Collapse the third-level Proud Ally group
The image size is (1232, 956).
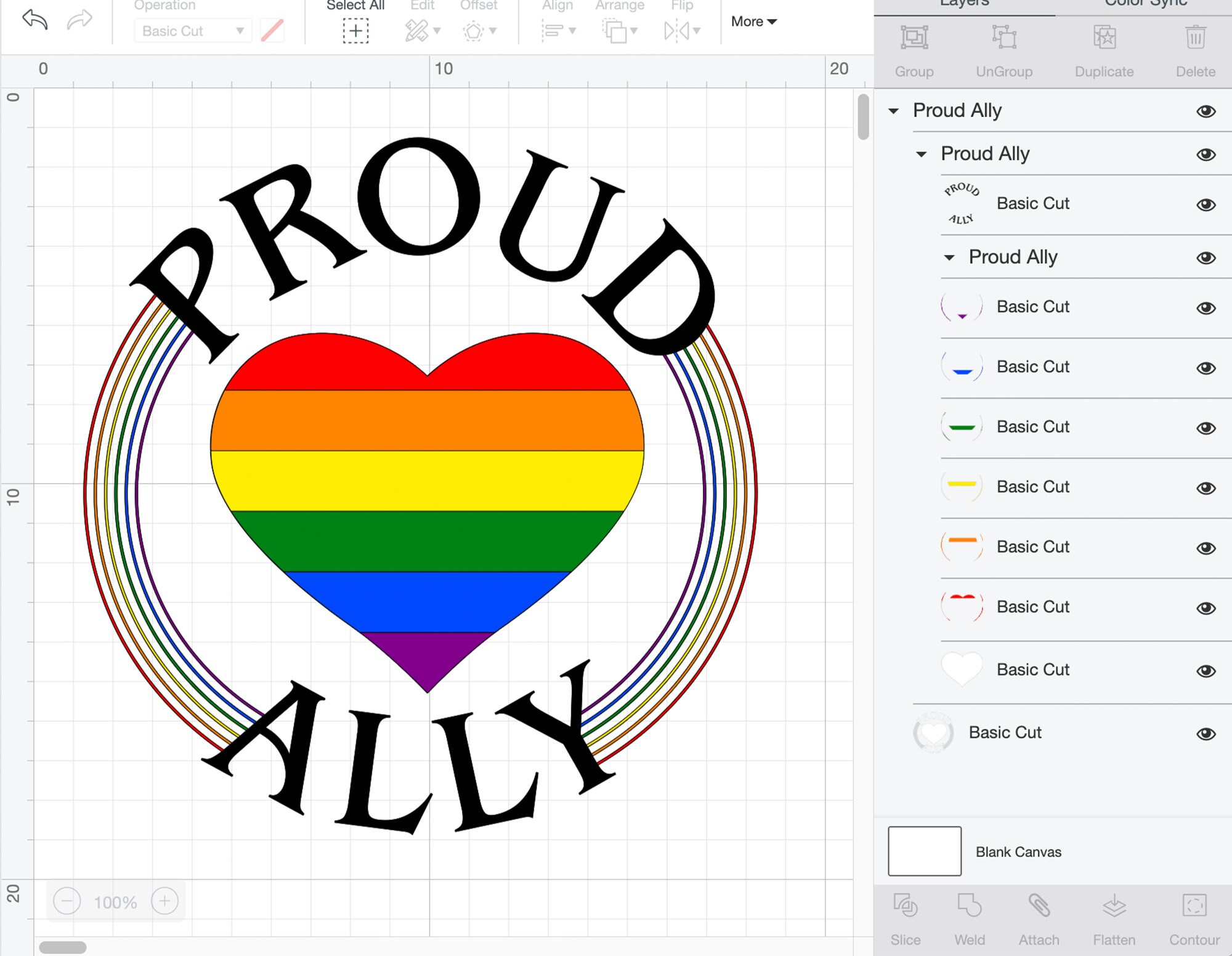[949, 258]
